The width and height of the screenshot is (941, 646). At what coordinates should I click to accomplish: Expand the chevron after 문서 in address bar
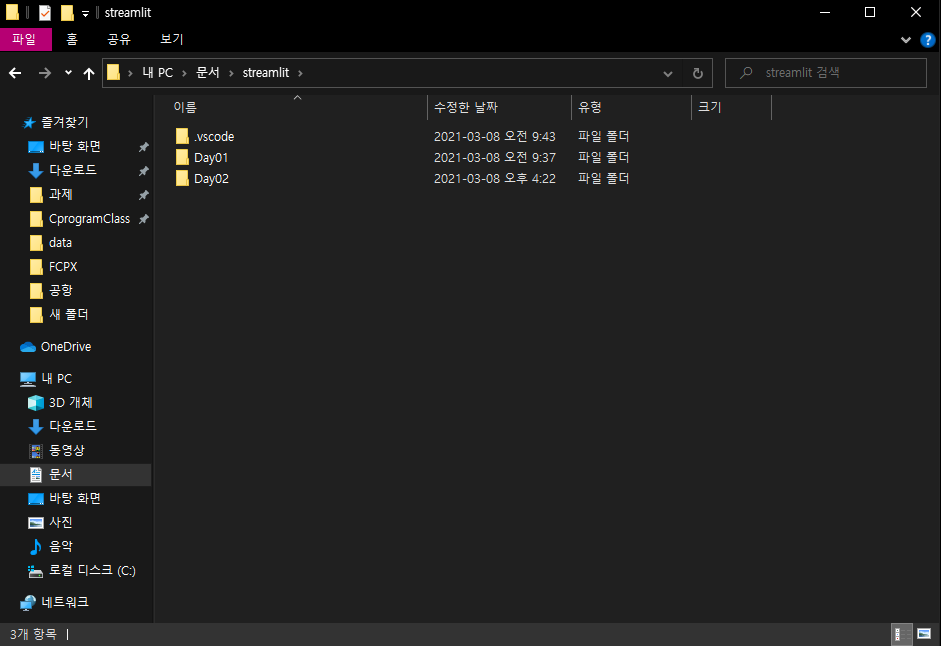click(230, 73)
